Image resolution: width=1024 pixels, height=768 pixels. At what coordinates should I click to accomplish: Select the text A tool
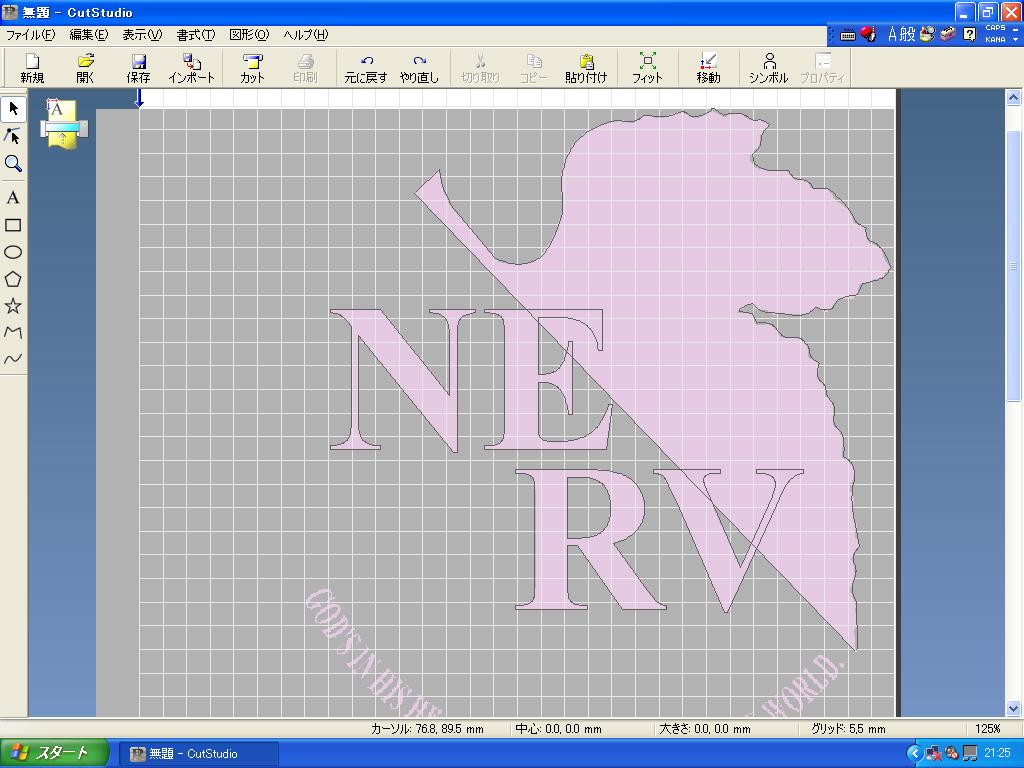[x=13, y=198]
